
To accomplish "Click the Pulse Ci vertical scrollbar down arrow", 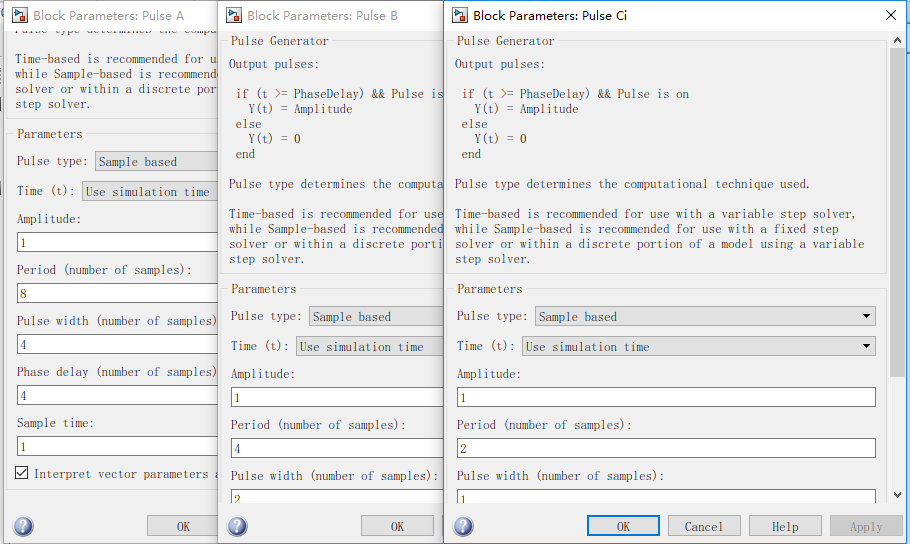I will (x=897, y=495).
